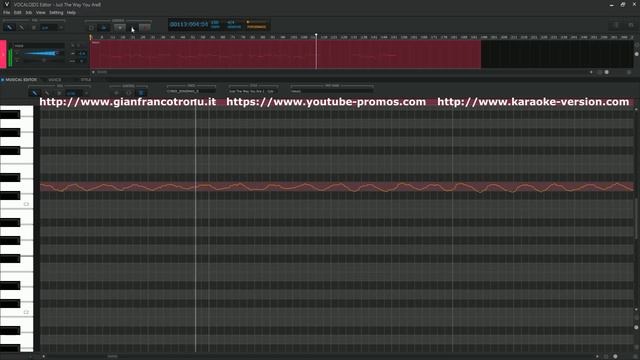
Task: Open the Edit menu
Action: 18,13
